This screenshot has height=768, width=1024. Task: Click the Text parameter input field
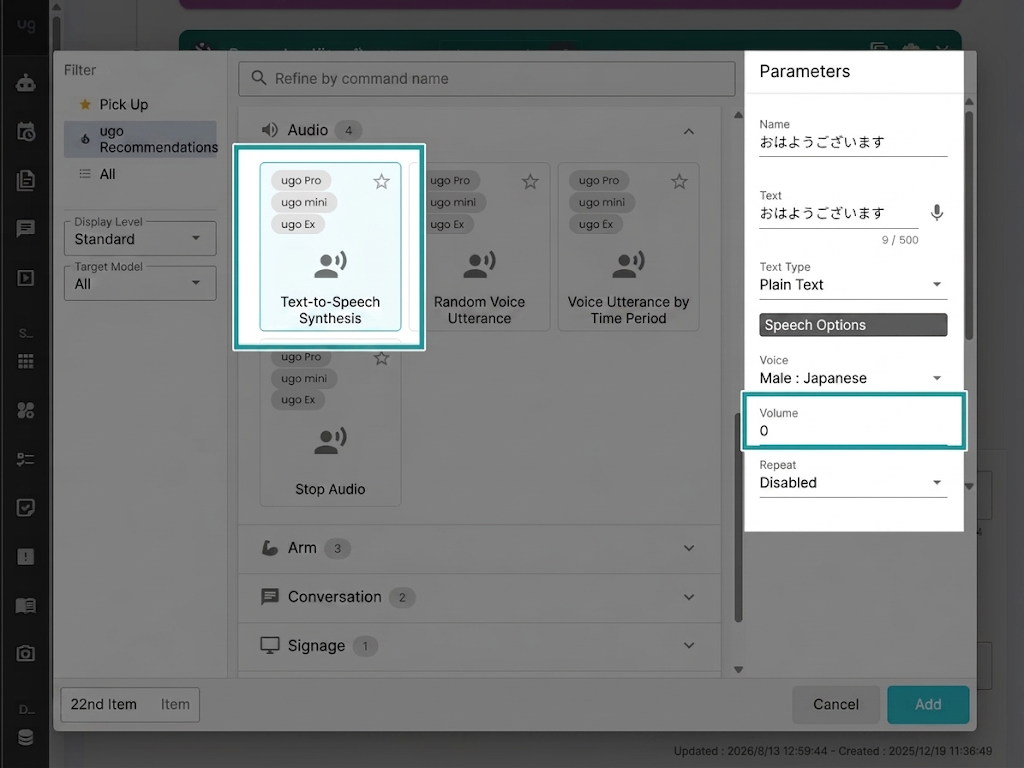839,214
